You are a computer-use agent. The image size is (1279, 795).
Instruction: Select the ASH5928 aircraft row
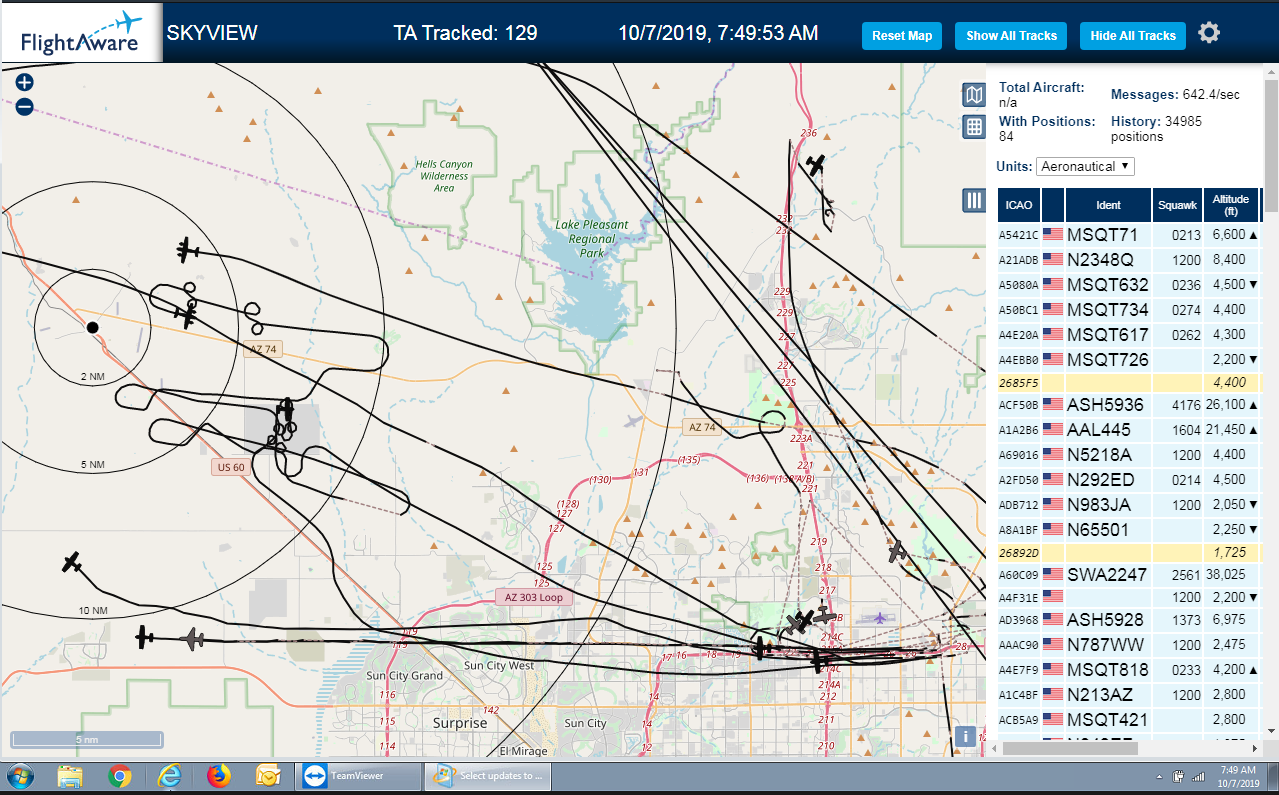pos(1129,620)
